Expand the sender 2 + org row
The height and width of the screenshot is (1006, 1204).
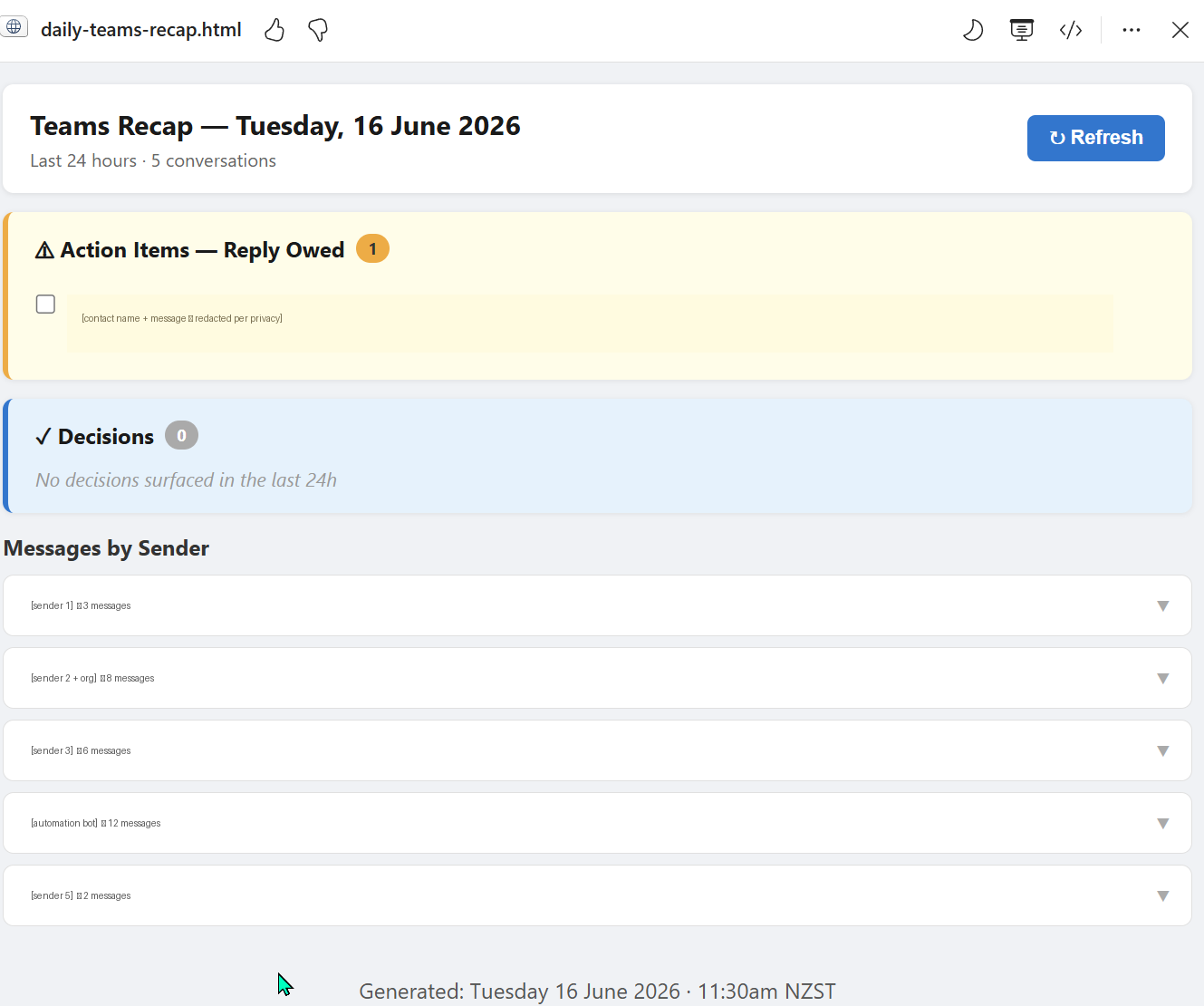click(x=597, y=678)
